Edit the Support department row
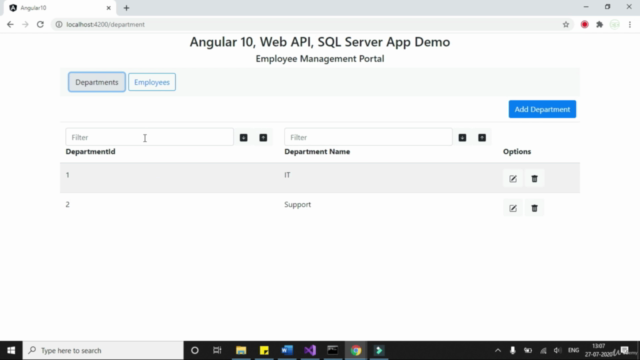 point(513,208)
